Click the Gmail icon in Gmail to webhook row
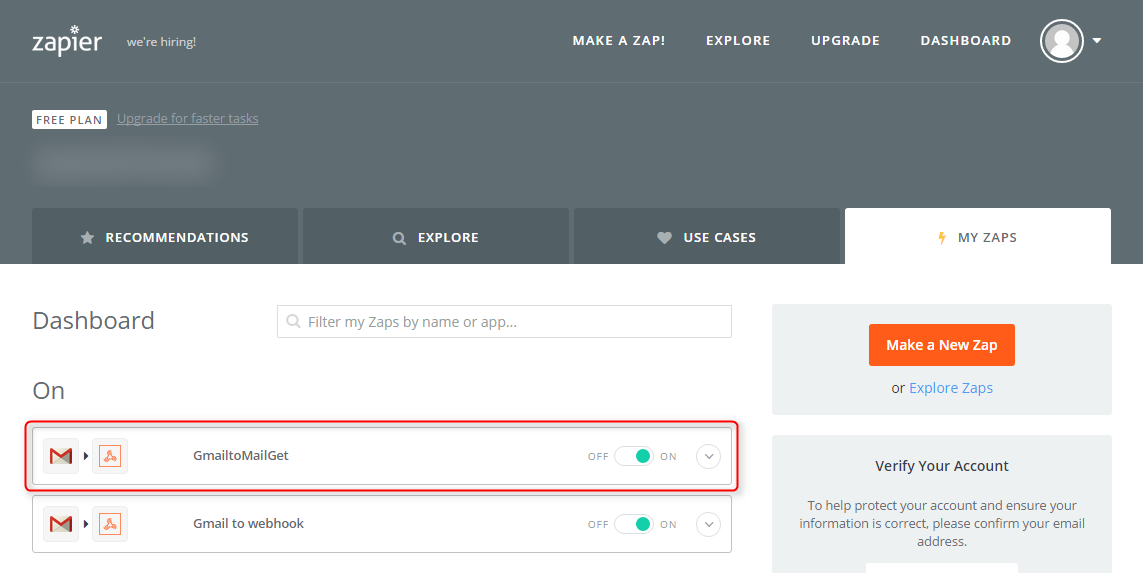Viewport: 1143px width, 573px height. coord(61,524)
